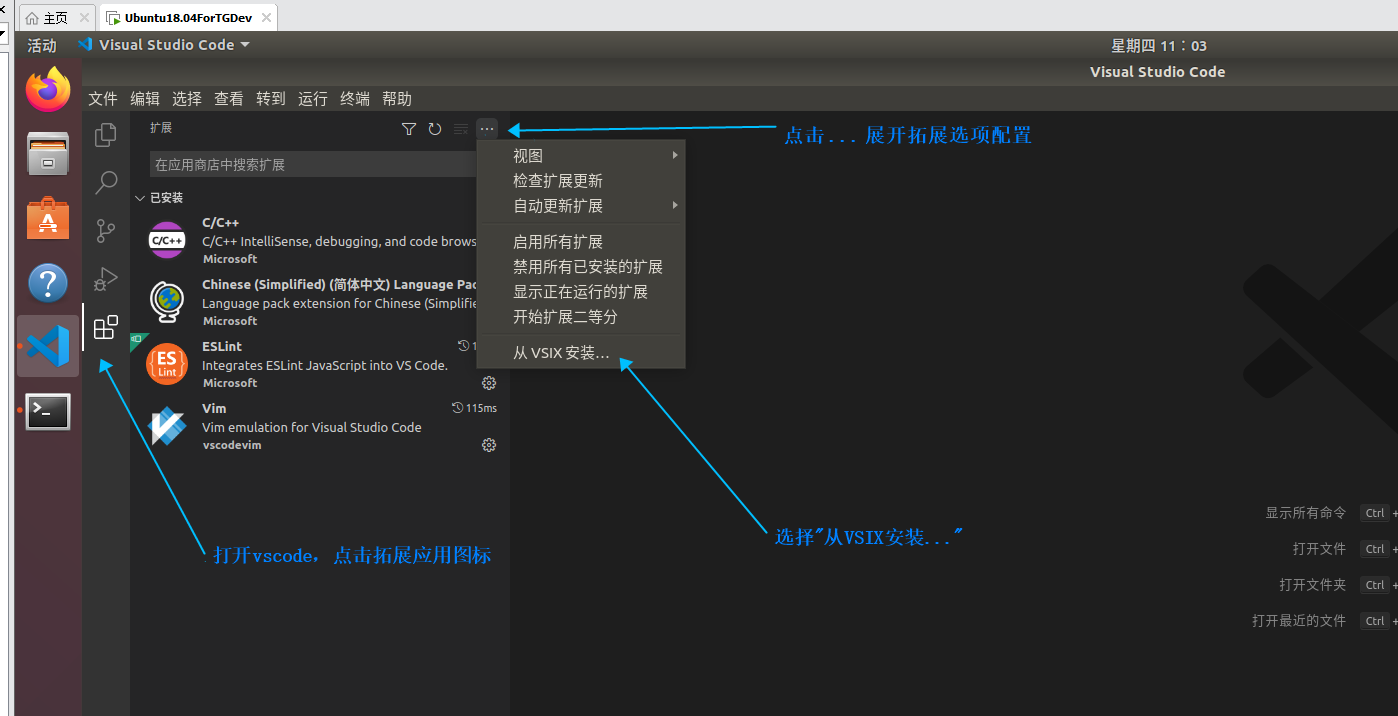Open the 选择 menu
The image size is (1398, 716).
tap(187, 99)
